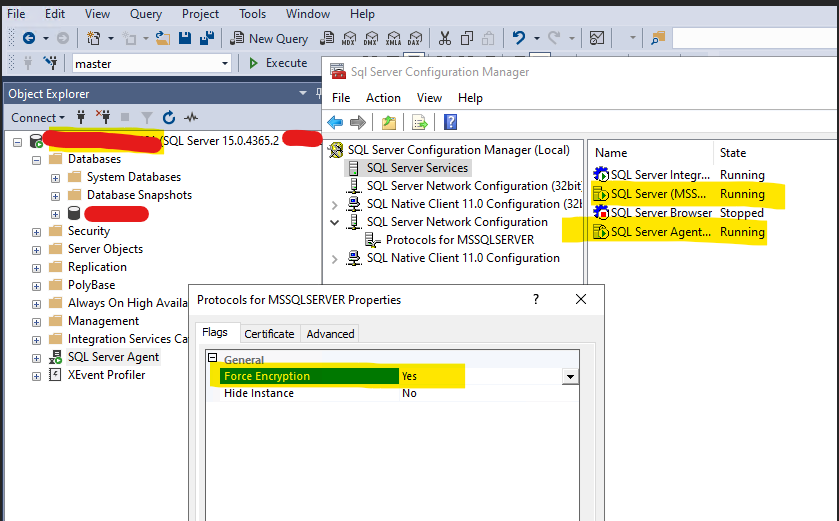Image resolution: width=839 pixels, height=521 pixels.
Task: Click the gray Forward arrow in Configuration Manager
Action: coord(357,122)
